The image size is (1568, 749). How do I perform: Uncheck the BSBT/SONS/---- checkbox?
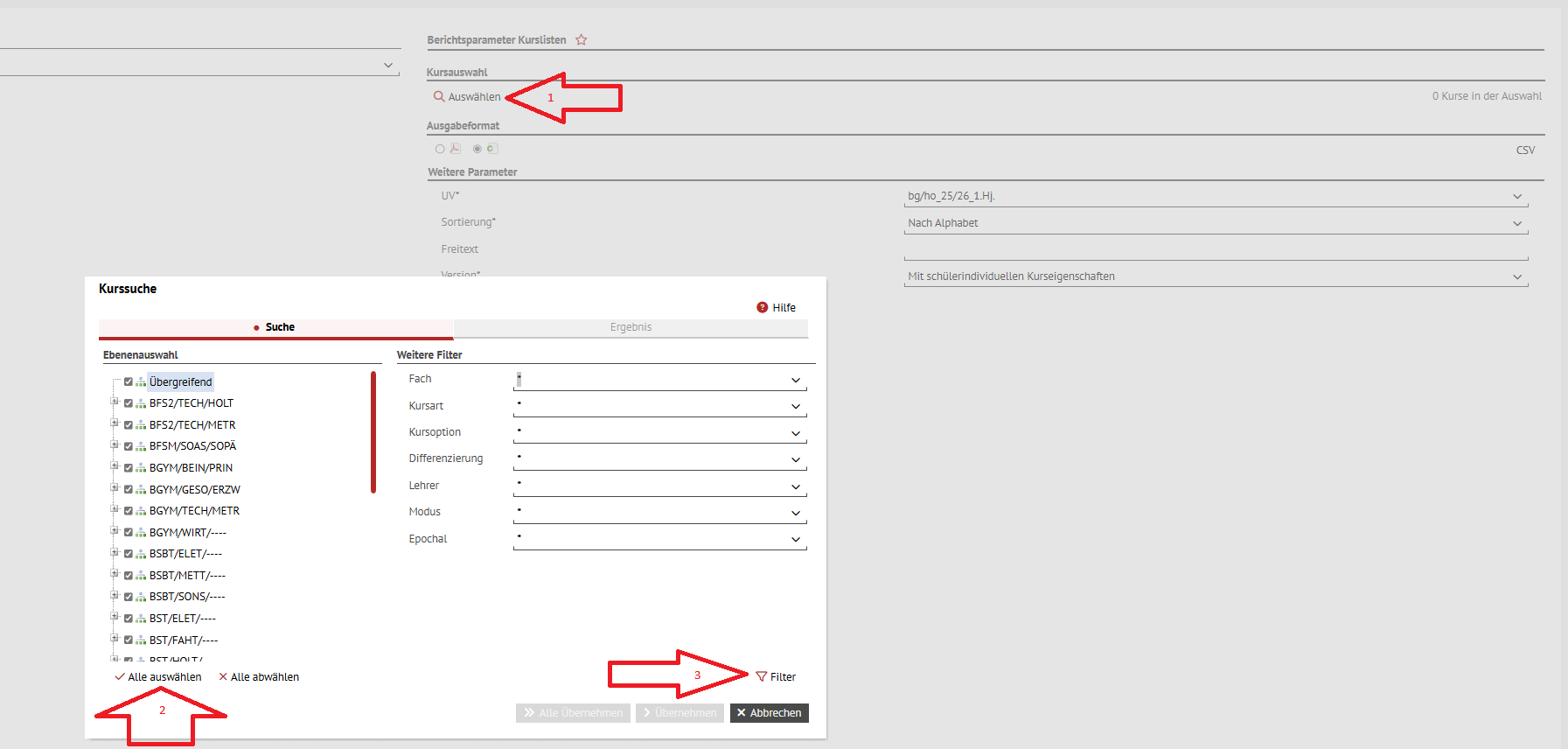[129, 597]
